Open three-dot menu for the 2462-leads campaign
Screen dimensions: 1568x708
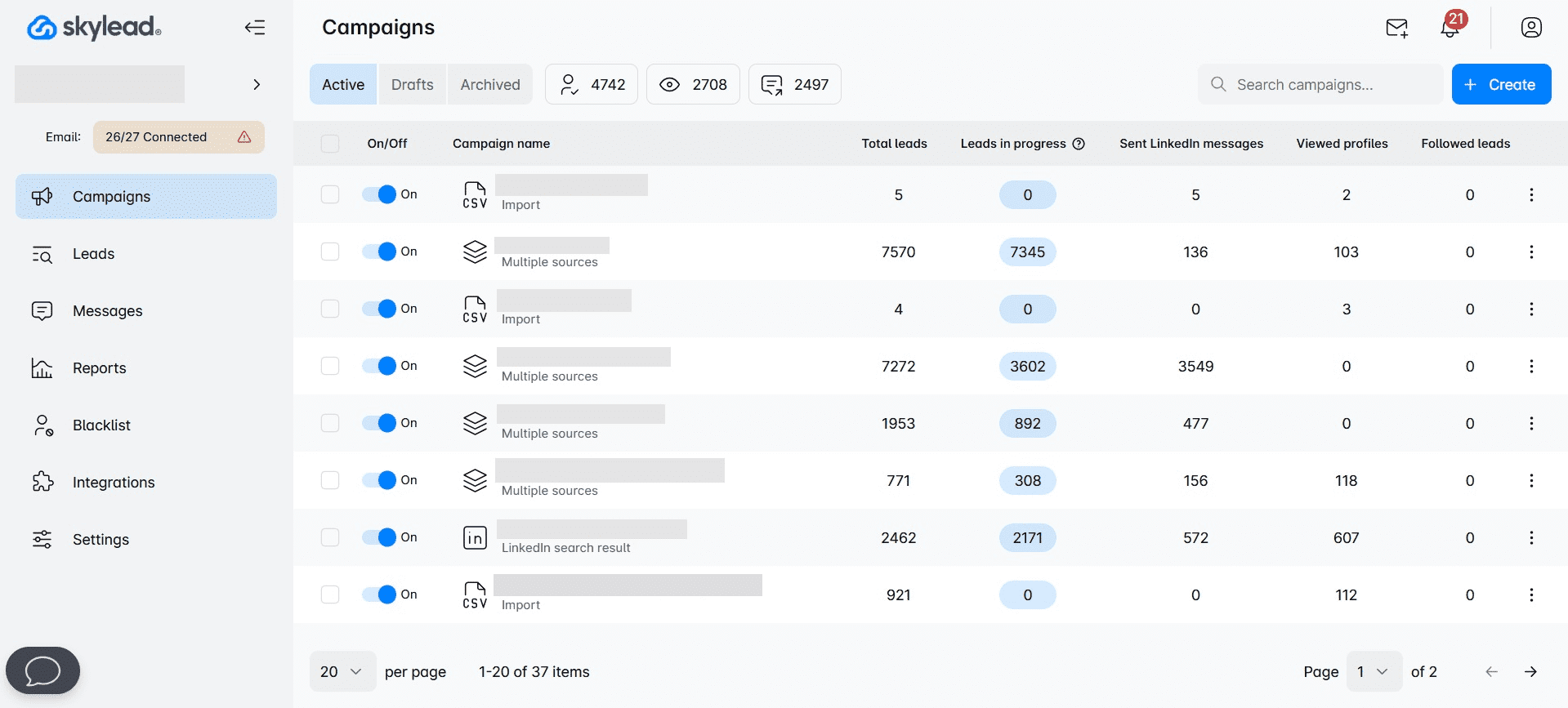click(1531, 537)
